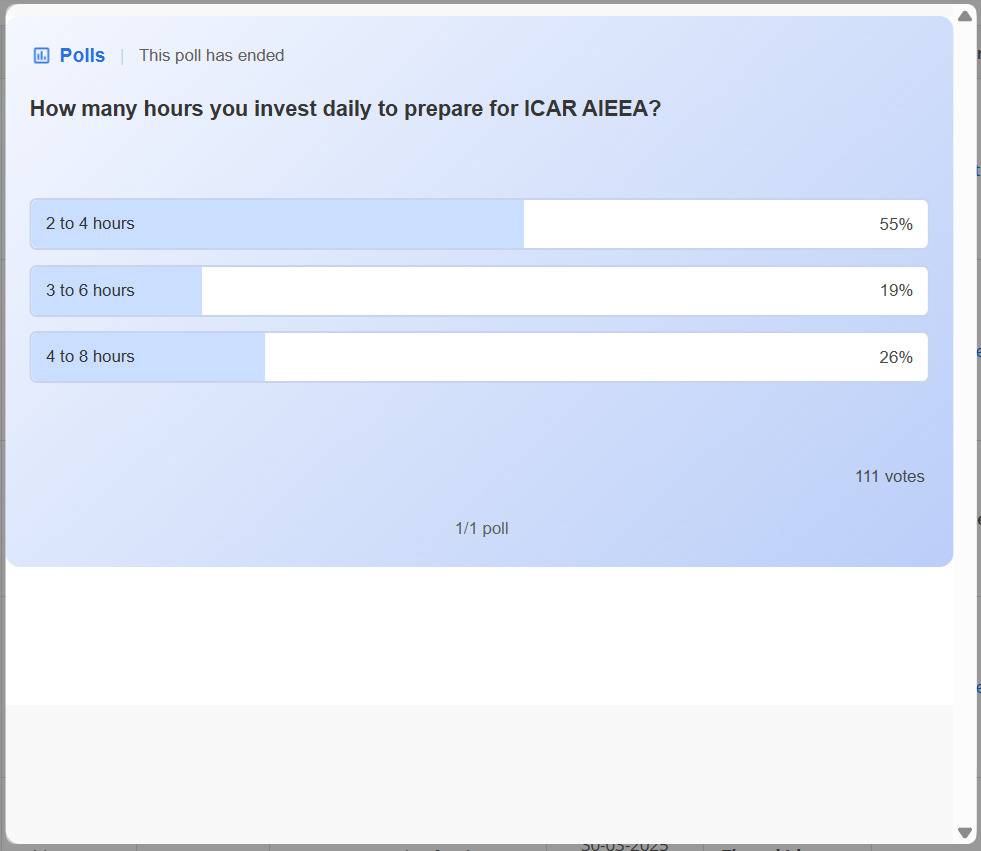Click the 19% result percentage
Image resolution: width=981 pixels, height=851 pixels.
tap(895, 291)
